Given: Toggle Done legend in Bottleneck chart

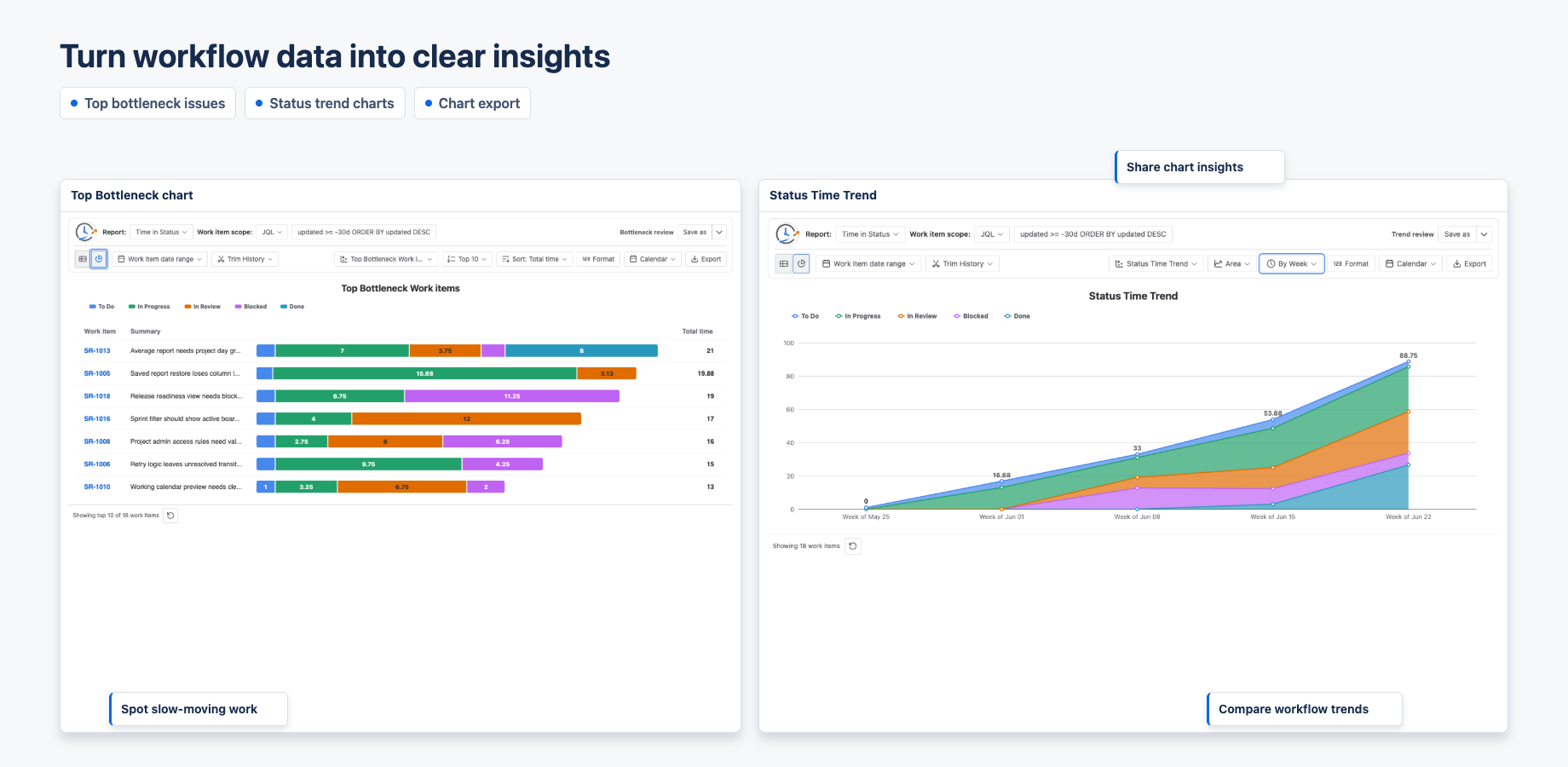Looking at the screenshot, I should 292,307.
